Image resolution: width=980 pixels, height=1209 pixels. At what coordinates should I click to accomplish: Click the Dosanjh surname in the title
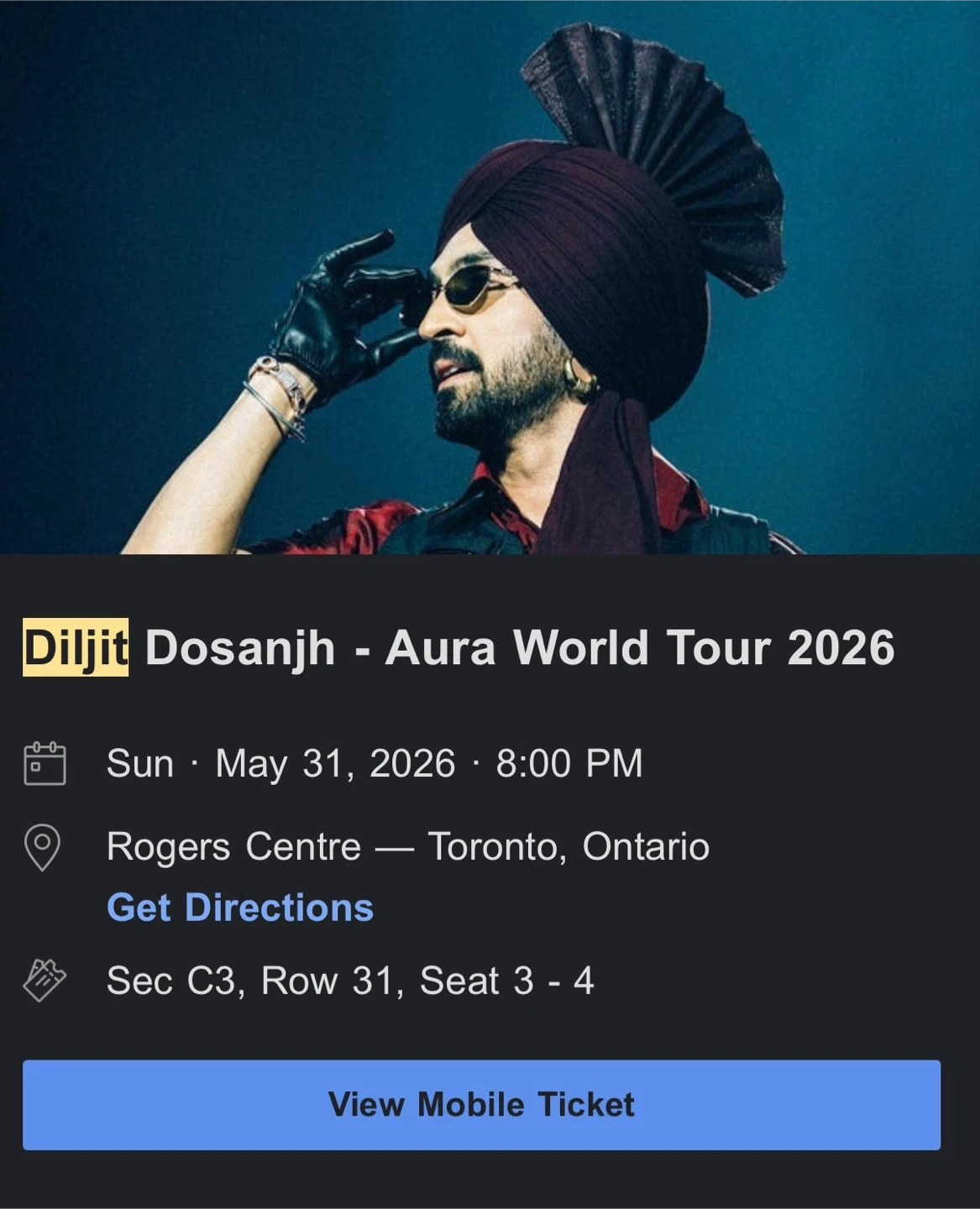pos(240,649)
